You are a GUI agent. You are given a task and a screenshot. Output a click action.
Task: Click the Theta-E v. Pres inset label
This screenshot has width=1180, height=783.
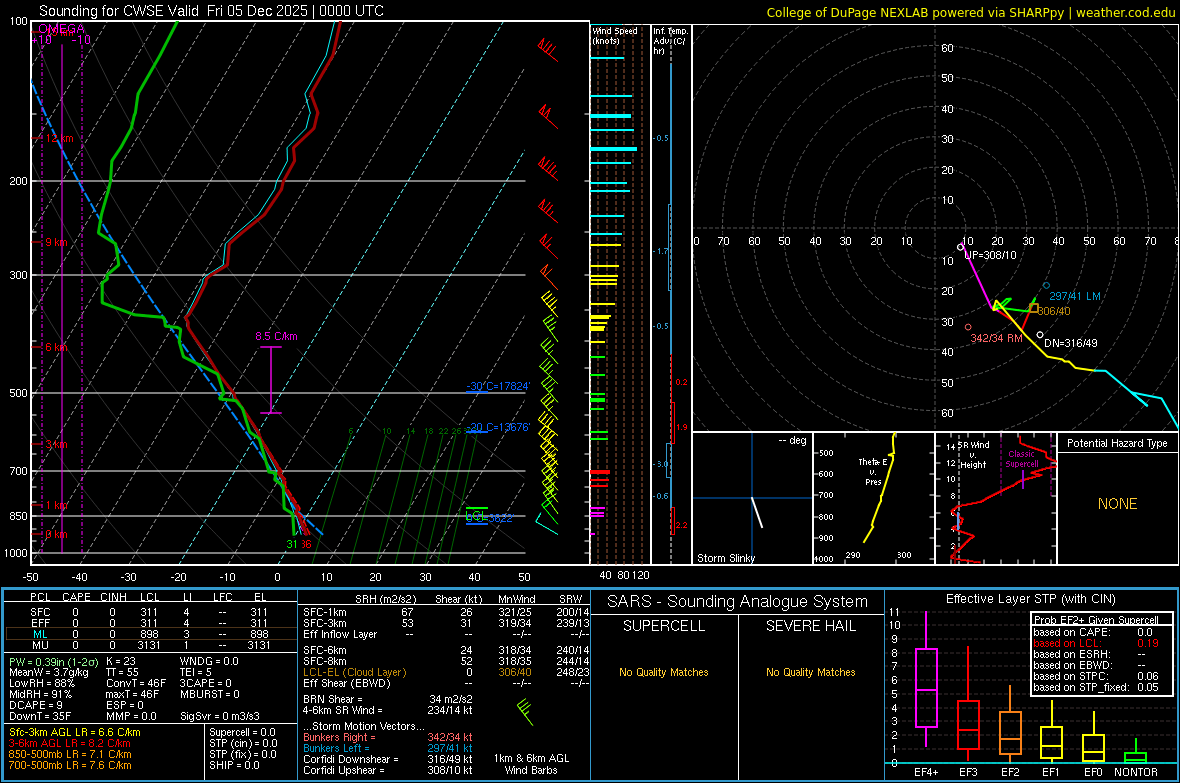(873, 471)
